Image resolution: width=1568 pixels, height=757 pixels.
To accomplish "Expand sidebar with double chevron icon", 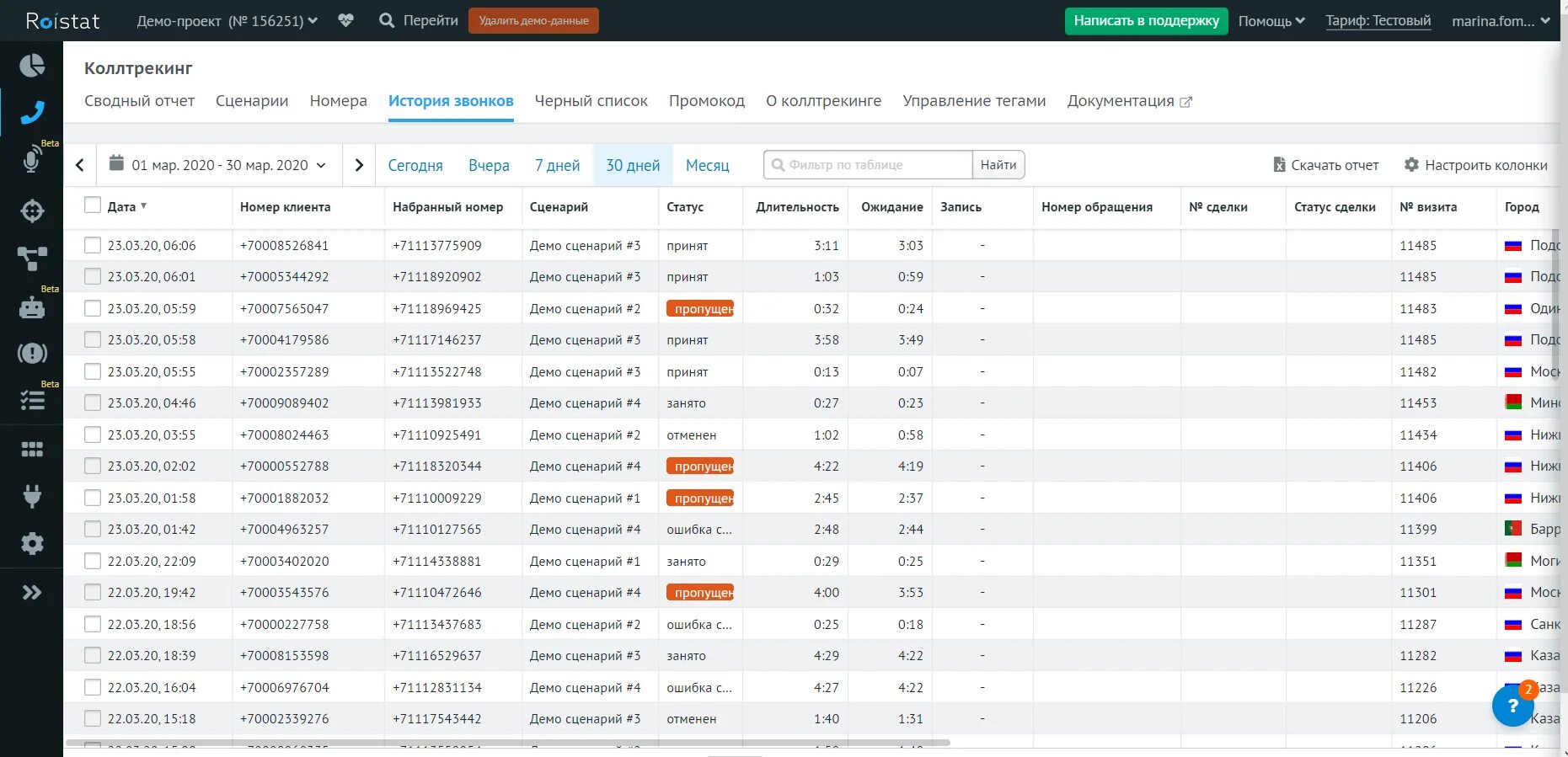I will coord(32,593).
